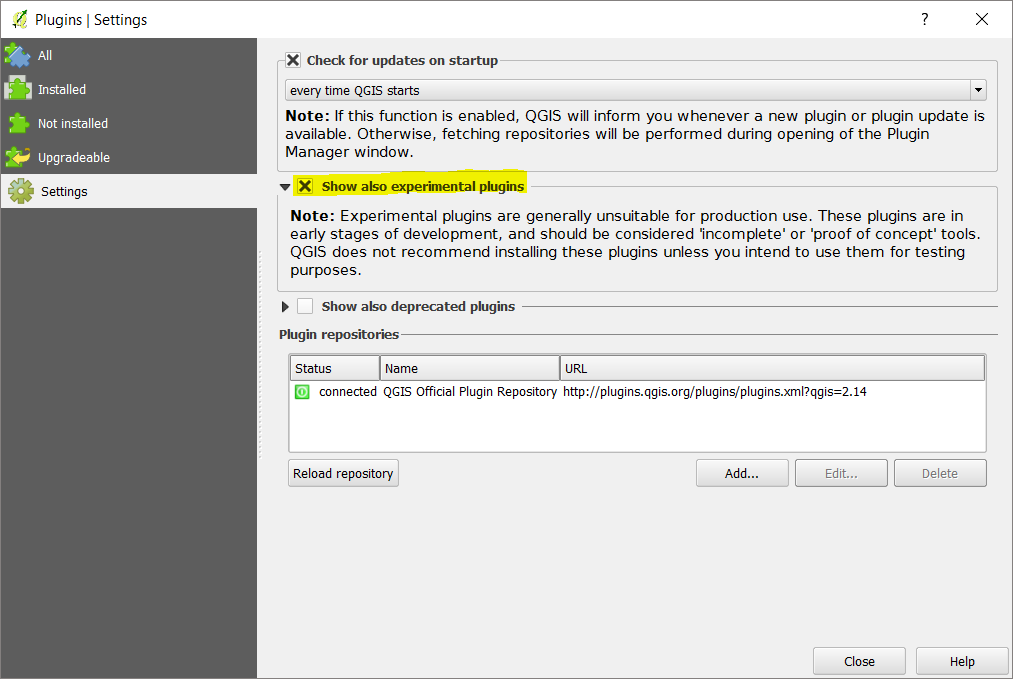This screenshot has width=1013, height=679.
Task: Expand the deprecated plugins section
Action: pyautogui.click(x=285, y=306)
